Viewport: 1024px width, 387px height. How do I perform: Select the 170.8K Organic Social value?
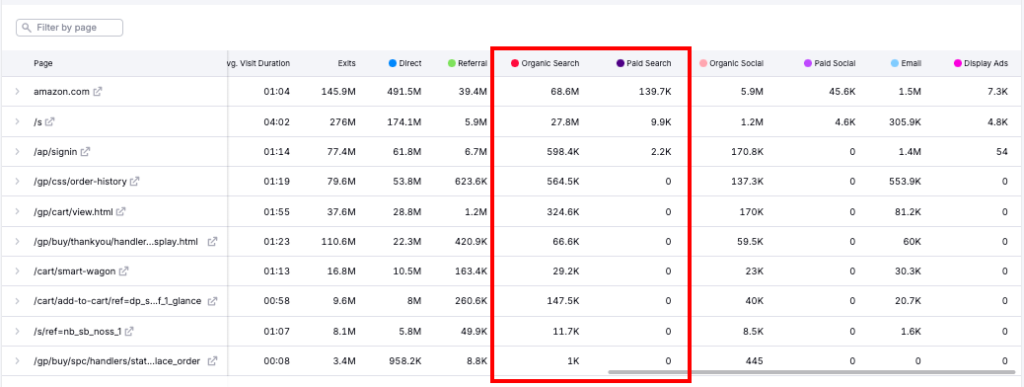pos(747,151)
